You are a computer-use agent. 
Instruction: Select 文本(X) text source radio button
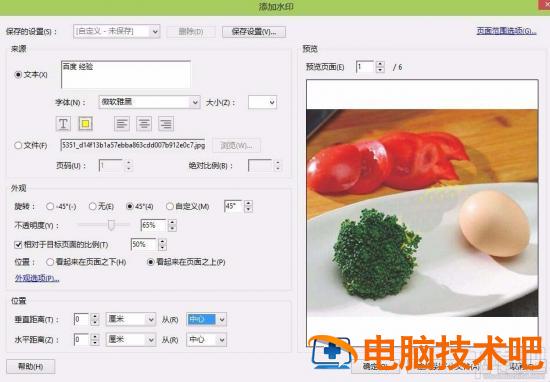[18, 75]
